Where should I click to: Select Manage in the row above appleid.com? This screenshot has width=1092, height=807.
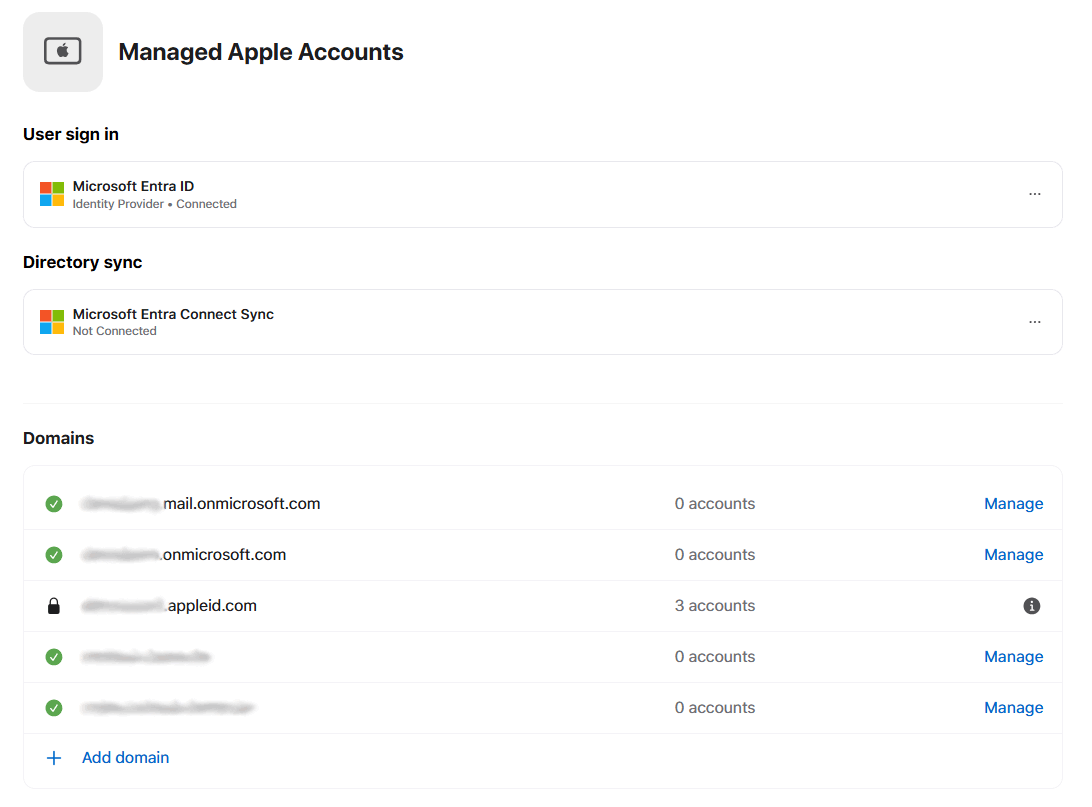pos(1013,555)
